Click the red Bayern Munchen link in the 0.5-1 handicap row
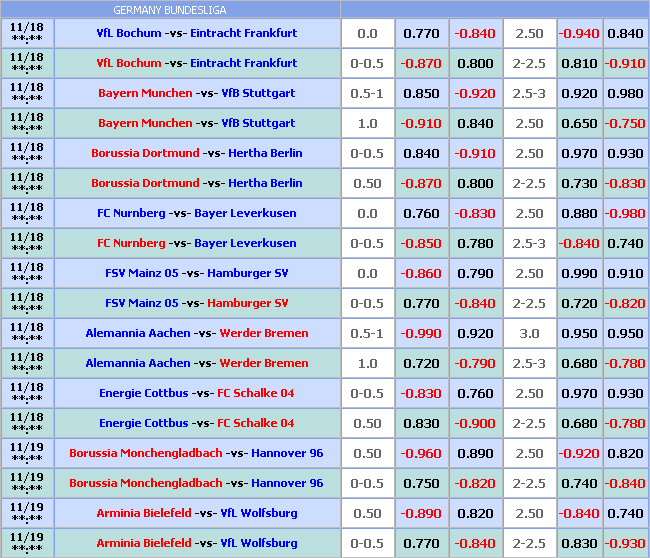Image resolution: width=650 pixels, height=558 pixels. pos(145,93)
